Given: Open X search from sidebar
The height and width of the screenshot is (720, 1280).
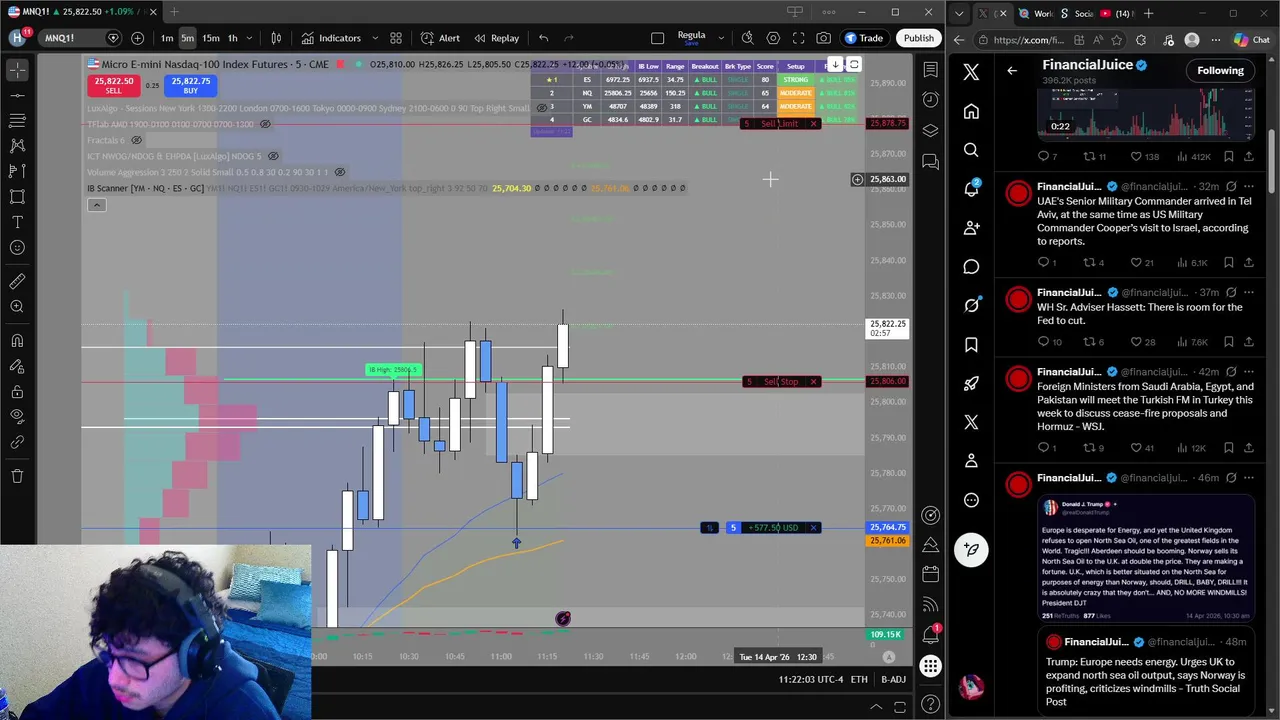Looking at the screenshot, I should point(971,150).
